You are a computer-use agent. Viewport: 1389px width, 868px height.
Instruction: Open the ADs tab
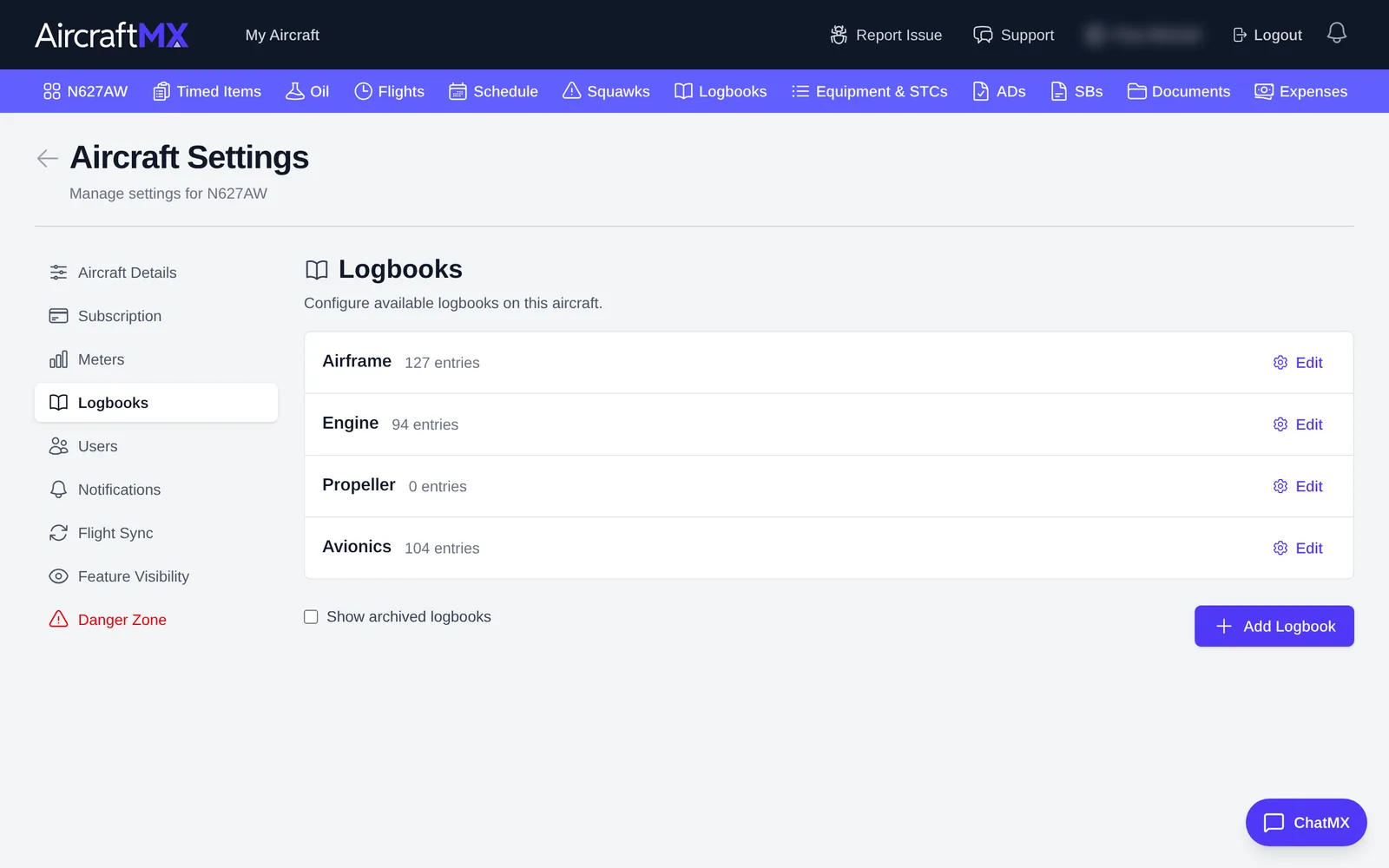pos(999,91)
